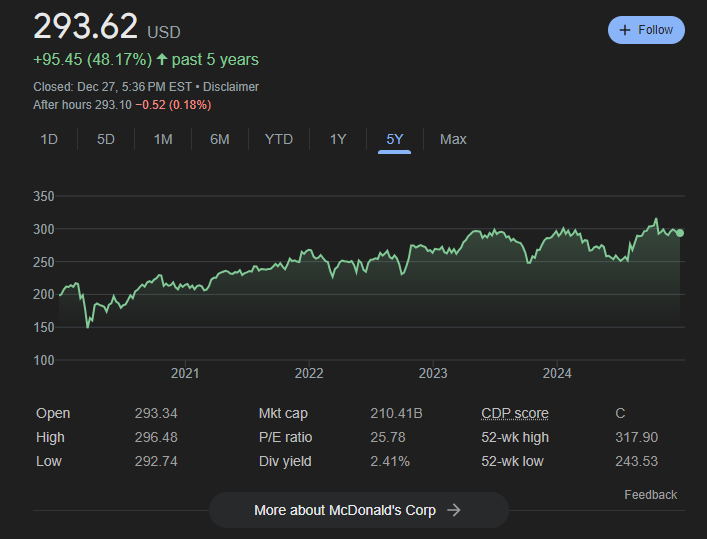Show the YTD chart range
This screenshot has width=707, height=539.
[x=279, y=139]
